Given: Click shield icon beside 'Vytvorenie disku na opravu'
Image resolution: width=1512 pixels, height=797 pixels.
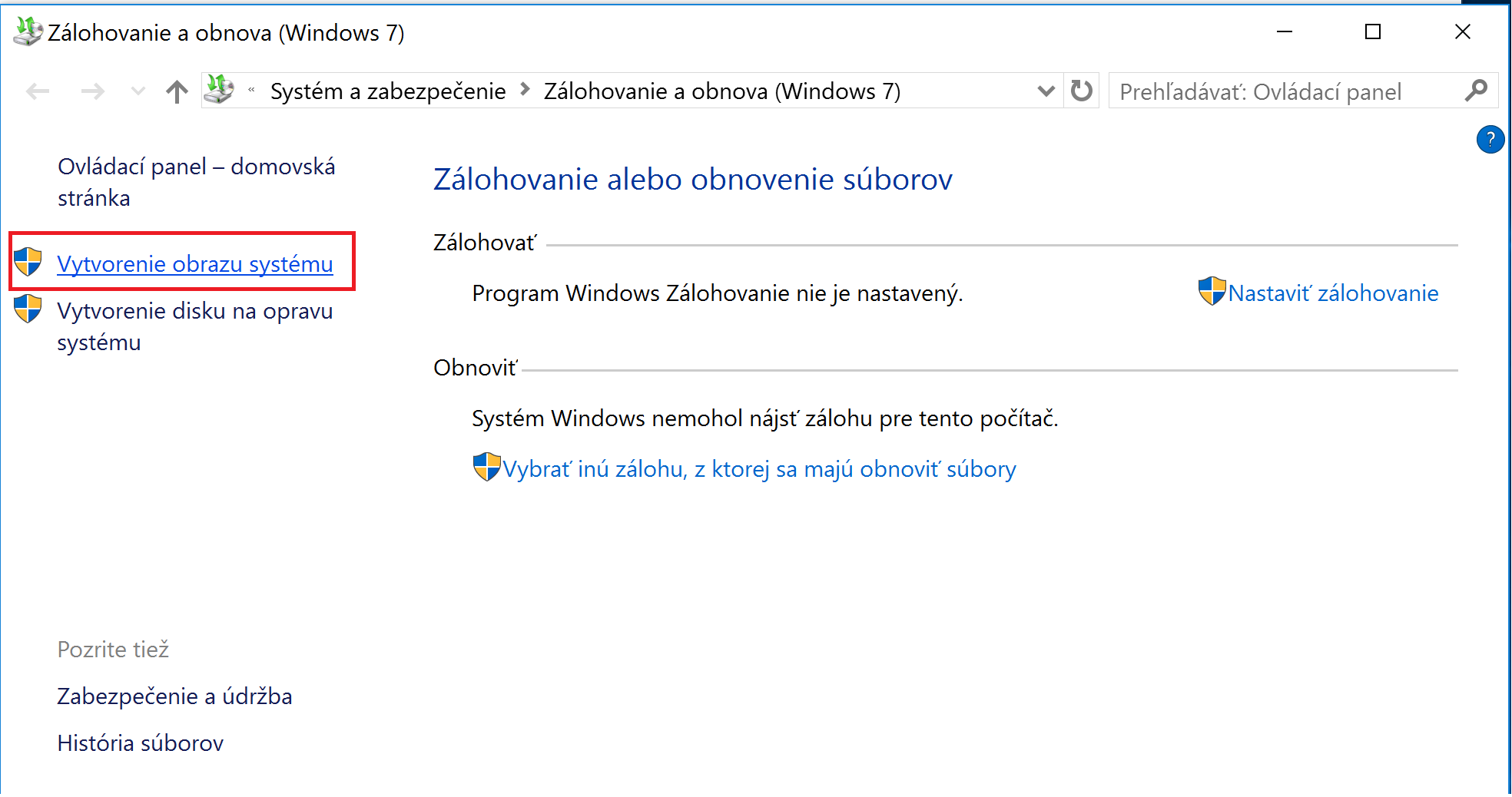Looking at the screenshot, I should pyautogui.click(x=28, y=309).
